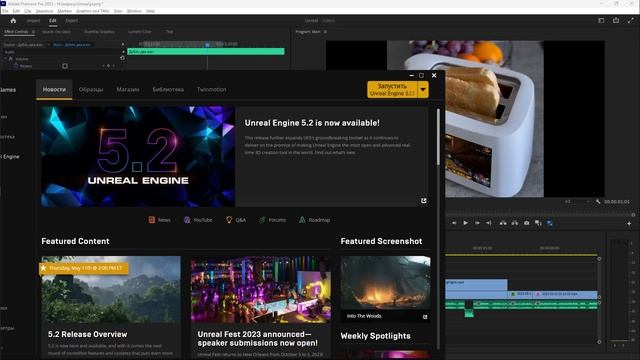Screen dimensions: 640x360
Task: Open the Graphics and Titles menu
Action: click(93, 11)
